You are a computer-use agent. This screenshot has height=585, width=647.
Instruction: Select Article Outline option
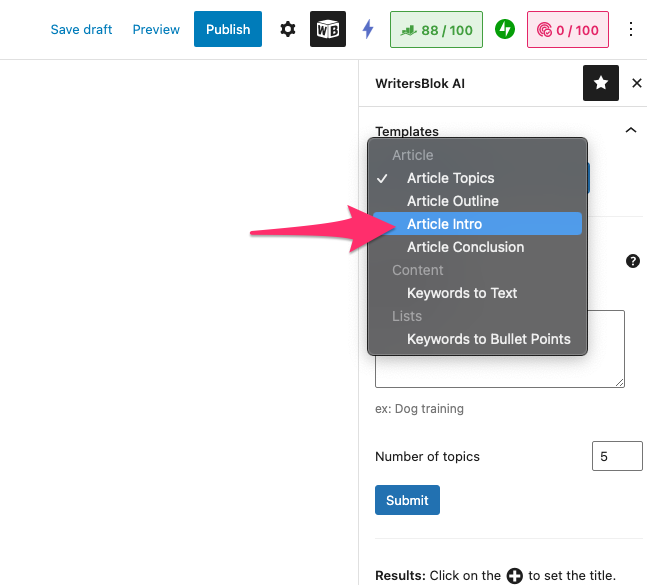tap(477, 201)
